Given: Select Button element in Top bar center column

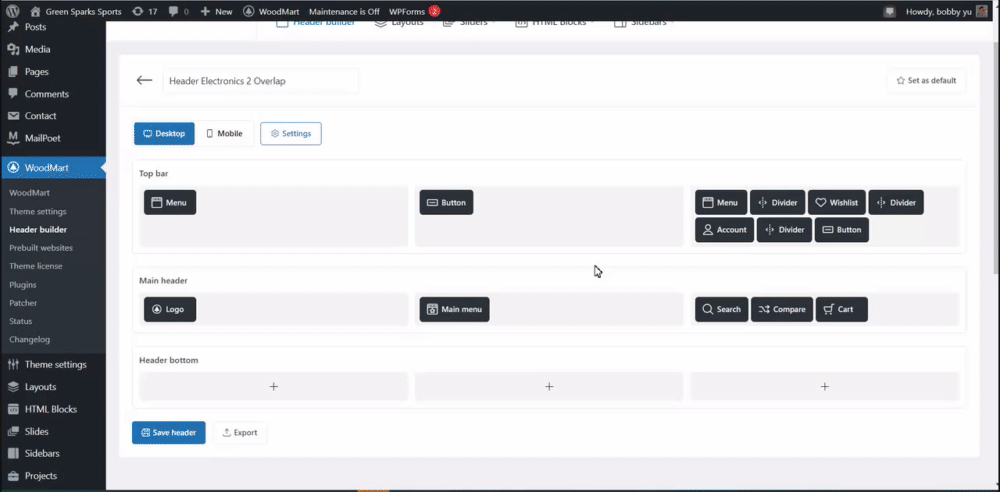Looking at the screenshot, I should click(x=446, y=202).
